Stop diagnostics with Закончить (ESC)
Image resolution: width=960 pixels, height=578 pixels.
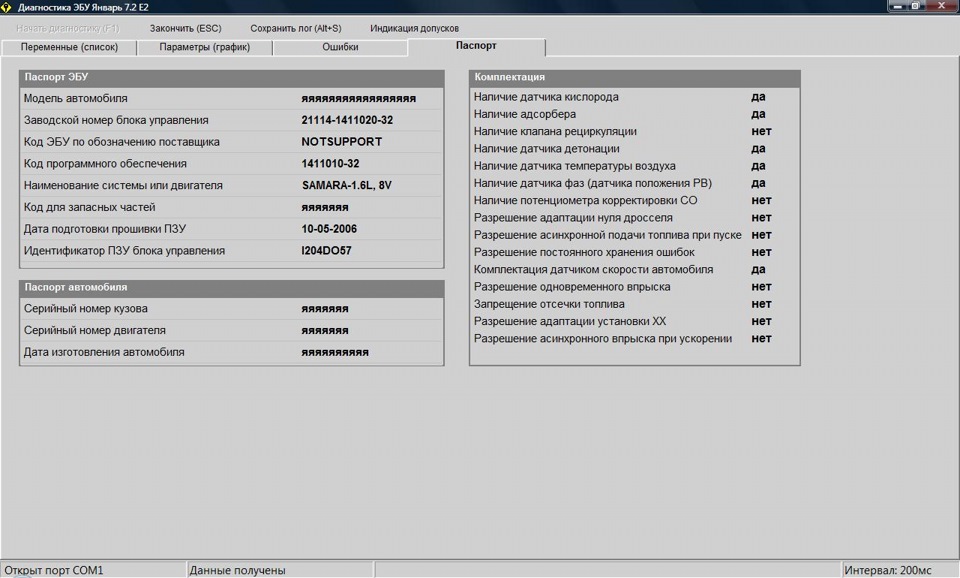pos(186,28)
